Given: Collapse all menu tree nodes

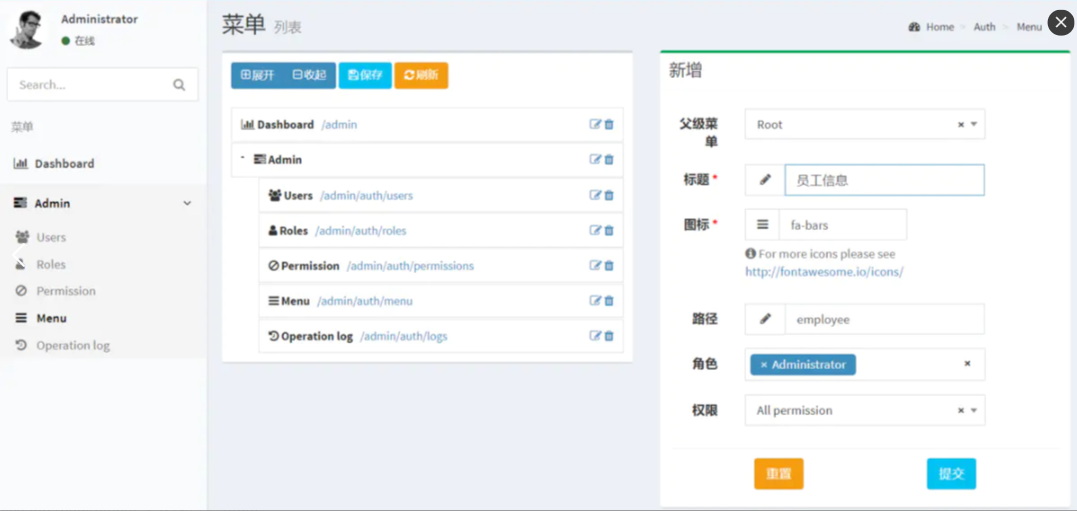Looking at the screenshot, I should point(309,76).
